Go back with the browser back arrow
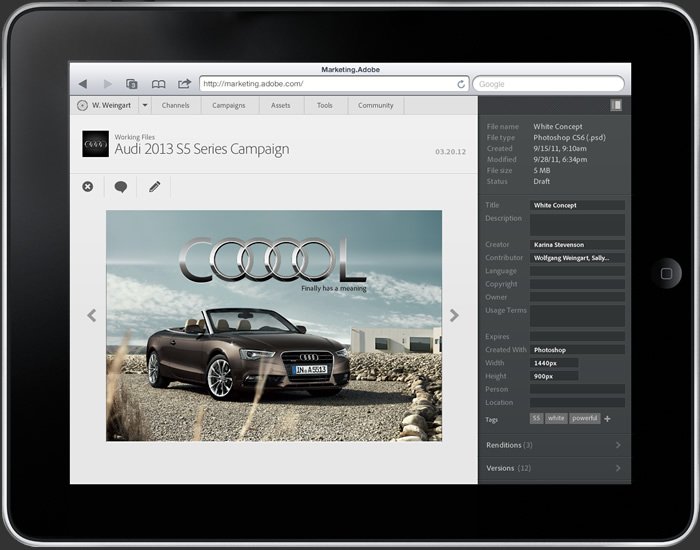The height and width of the screenshot is (550, 700). click(x=83, y=84)
